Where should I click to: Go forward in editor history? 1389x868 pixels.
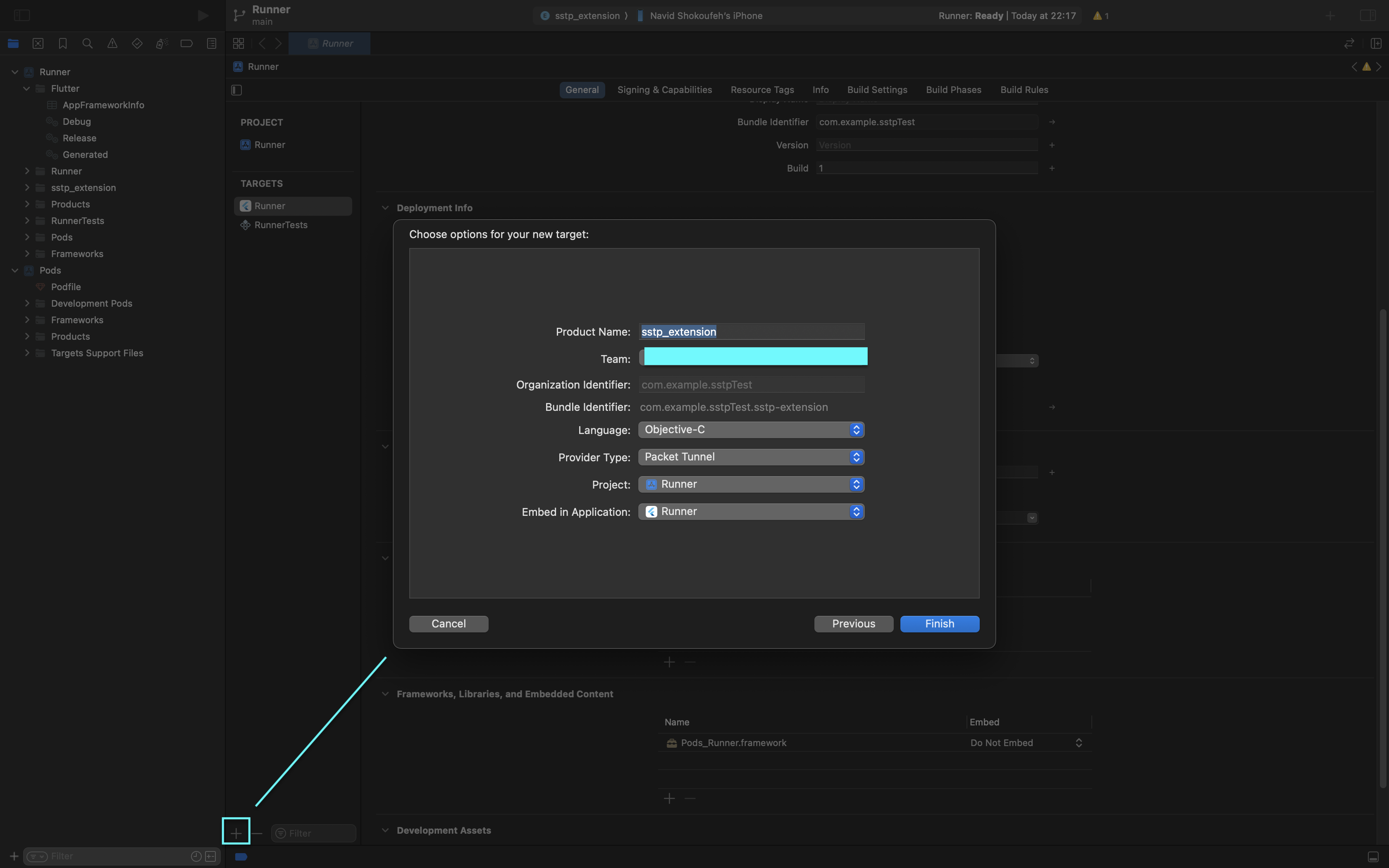[x=278, y=43]
